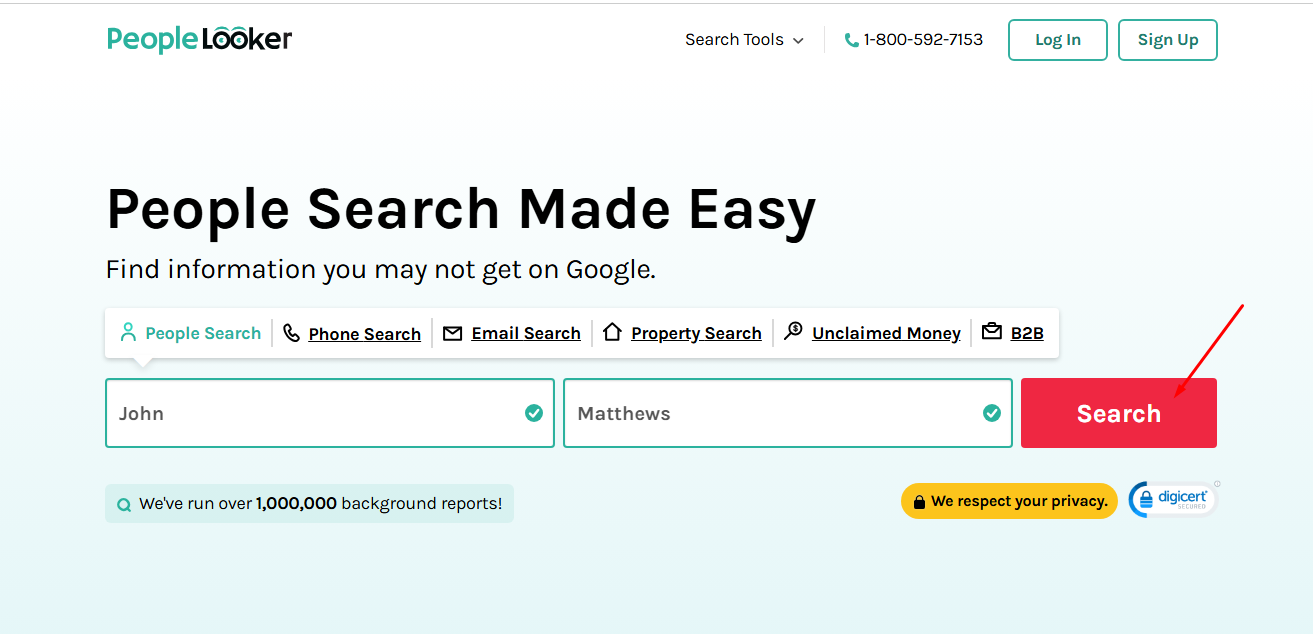Click the phone icon beside Phone Search
The image size is (1313, 634).
[291, 333]
